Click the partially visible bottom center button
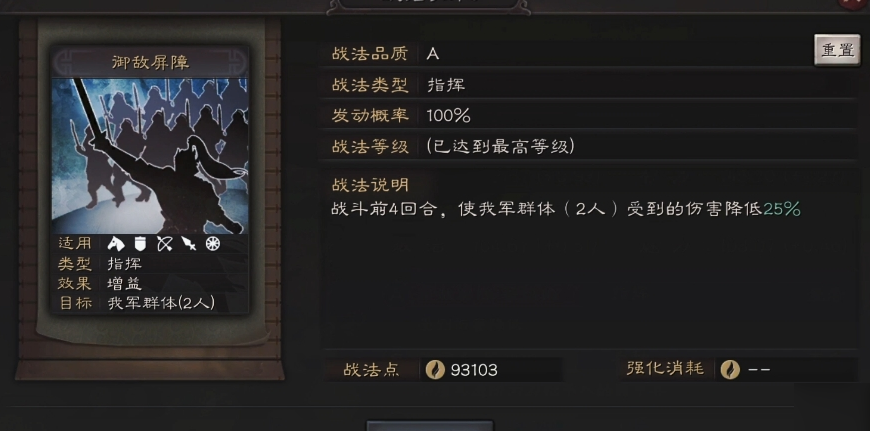Image resolution: width=870 pixels, height=431 pixels. pos(429,425)
